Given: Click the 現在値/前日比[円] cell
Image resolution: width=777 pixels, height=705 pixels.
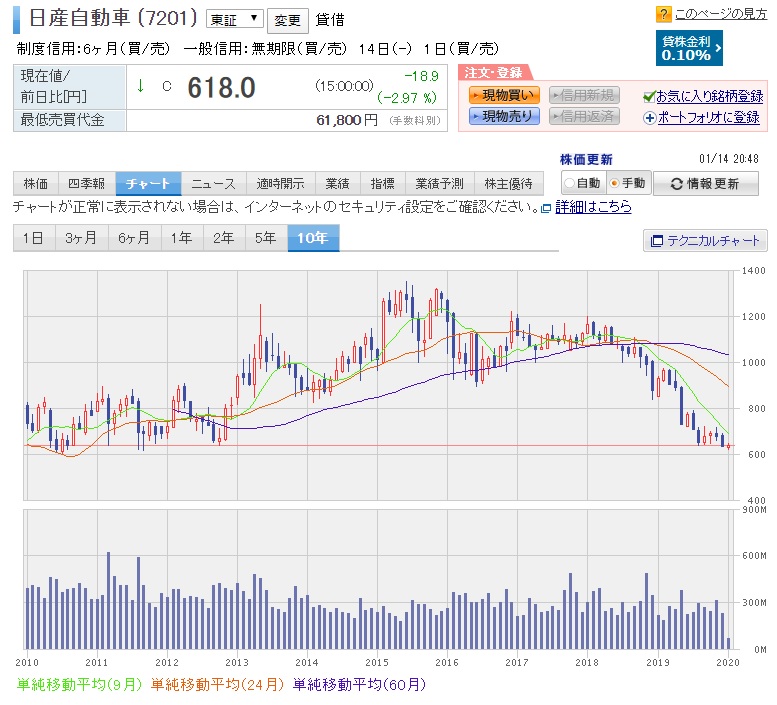Looking at the screenshot, I should 70,87.
